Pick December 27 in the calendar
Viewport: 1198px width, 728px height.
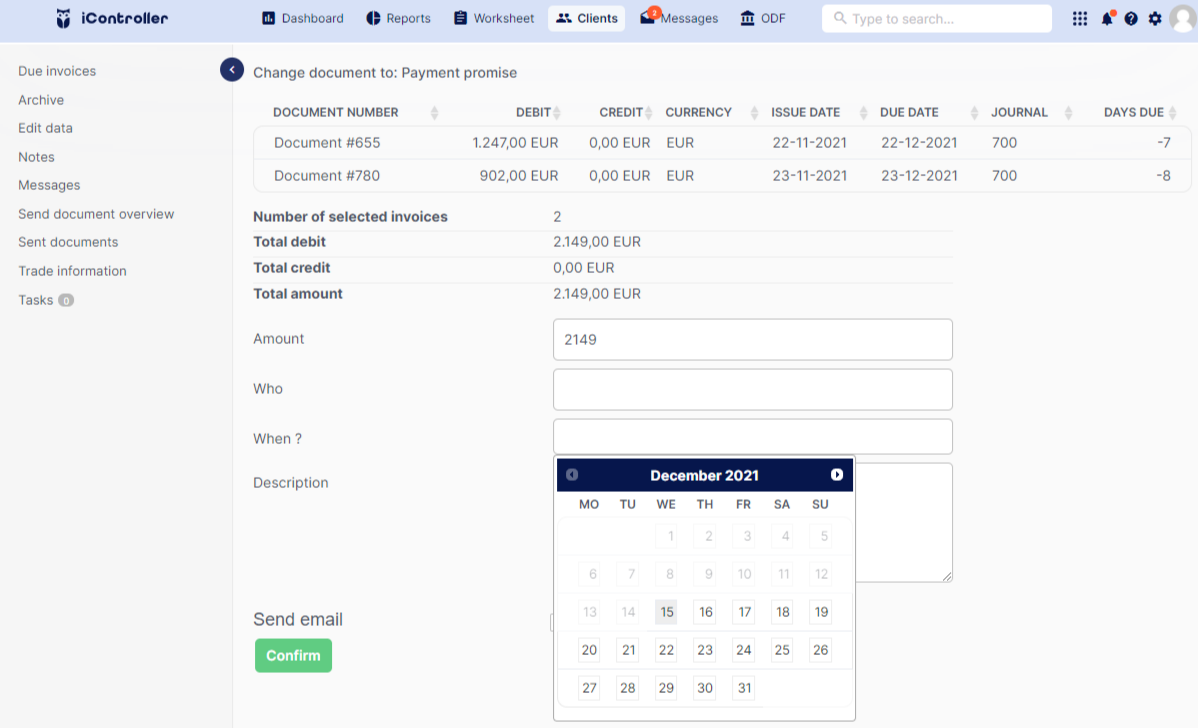589,688
